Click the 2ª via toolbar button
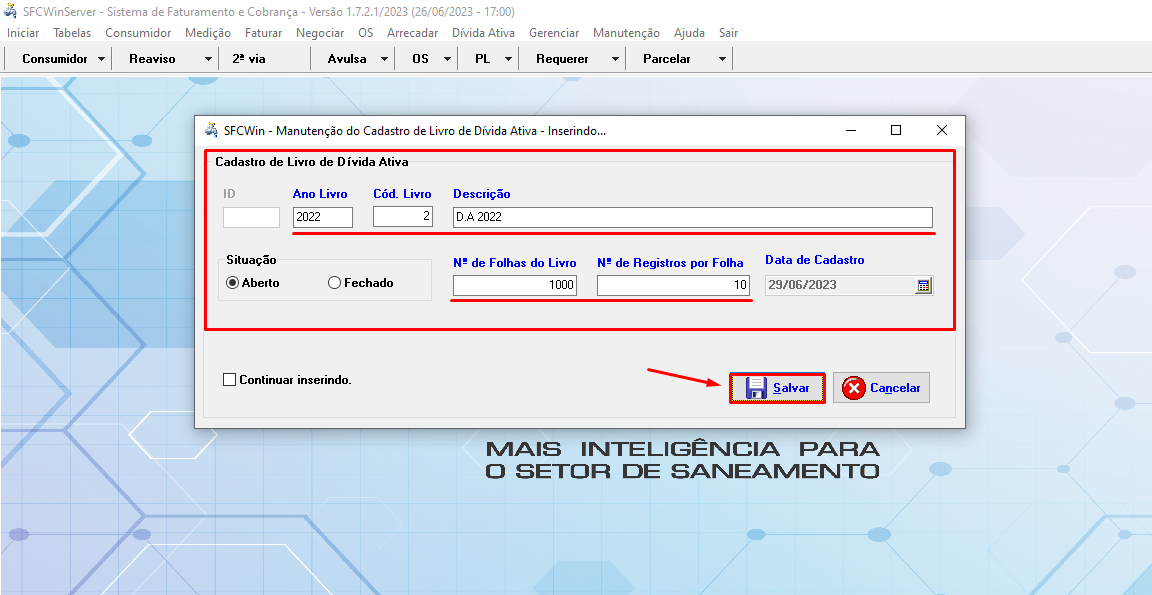1152x595 pixels. tap(249, 59)
